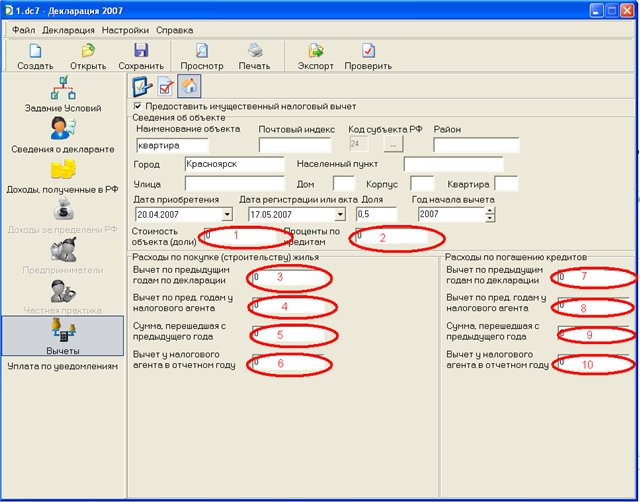Viewport: 640px width, 502px height.
Task: Click the ellipsis button beside Код субъекта РФ
Action: point(391,145)
